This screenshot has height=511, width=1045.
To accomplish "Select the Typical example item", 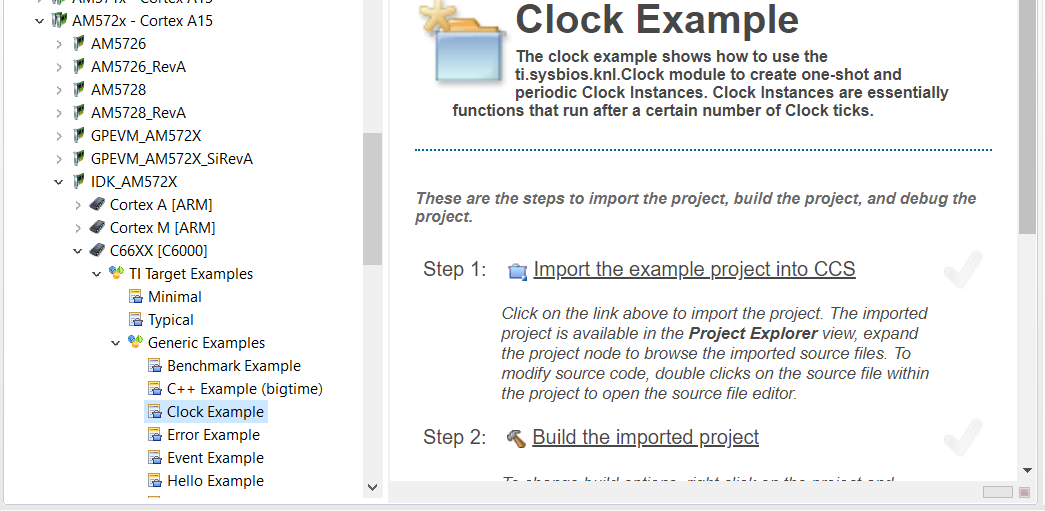I will click(170, 320).
